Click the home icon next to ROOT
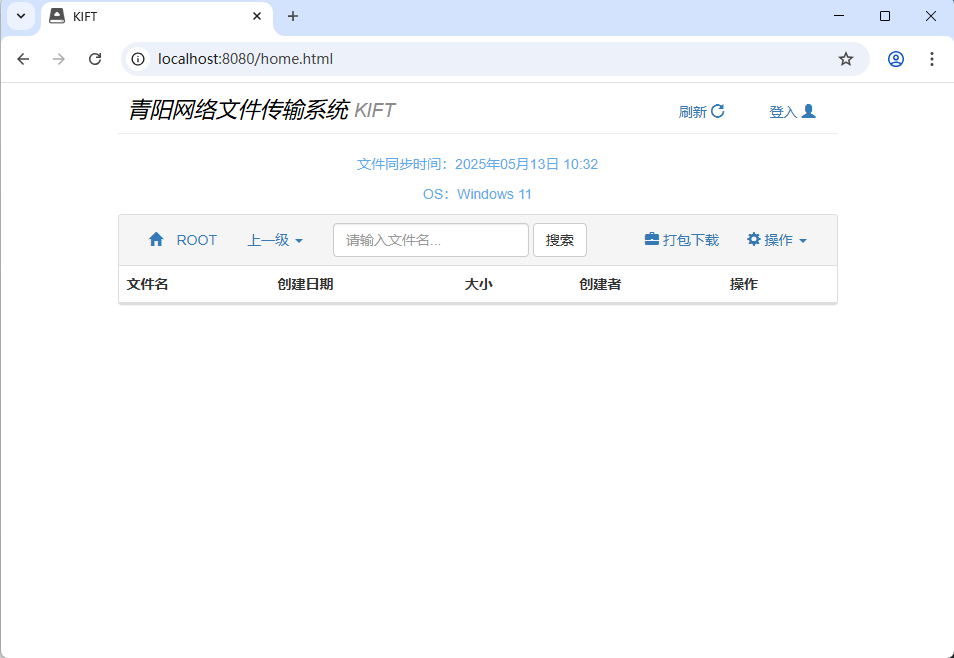The width and height of the screenshot is (954, 658). (x=156, y=239)
